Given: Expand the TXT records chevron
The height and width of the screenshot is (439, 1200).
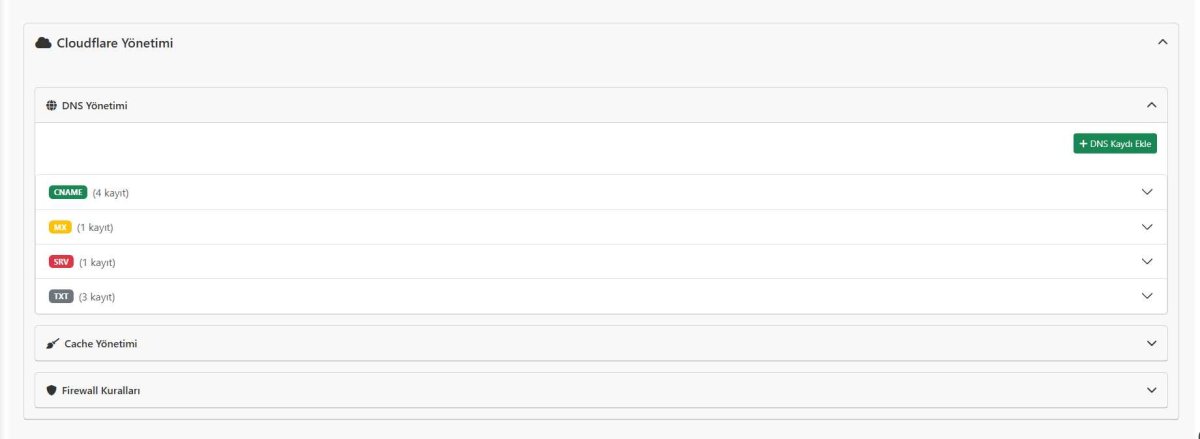Looking at the screenshot, I should 1147,296.
